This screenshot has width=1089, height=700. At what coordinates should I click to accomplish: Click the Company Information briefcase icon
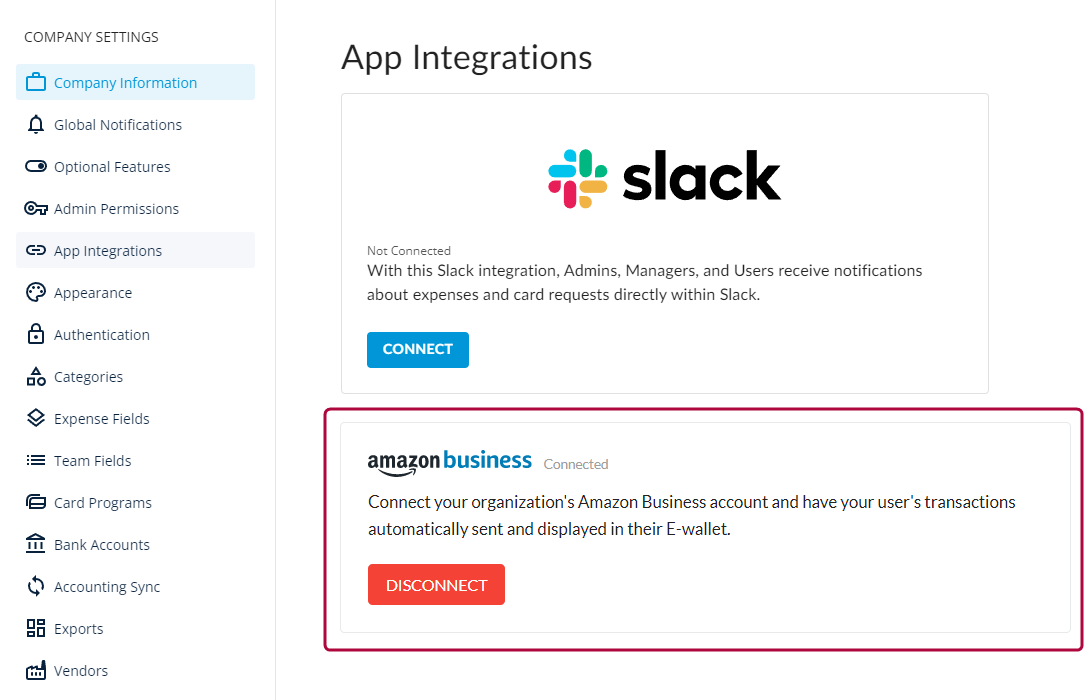36,83
